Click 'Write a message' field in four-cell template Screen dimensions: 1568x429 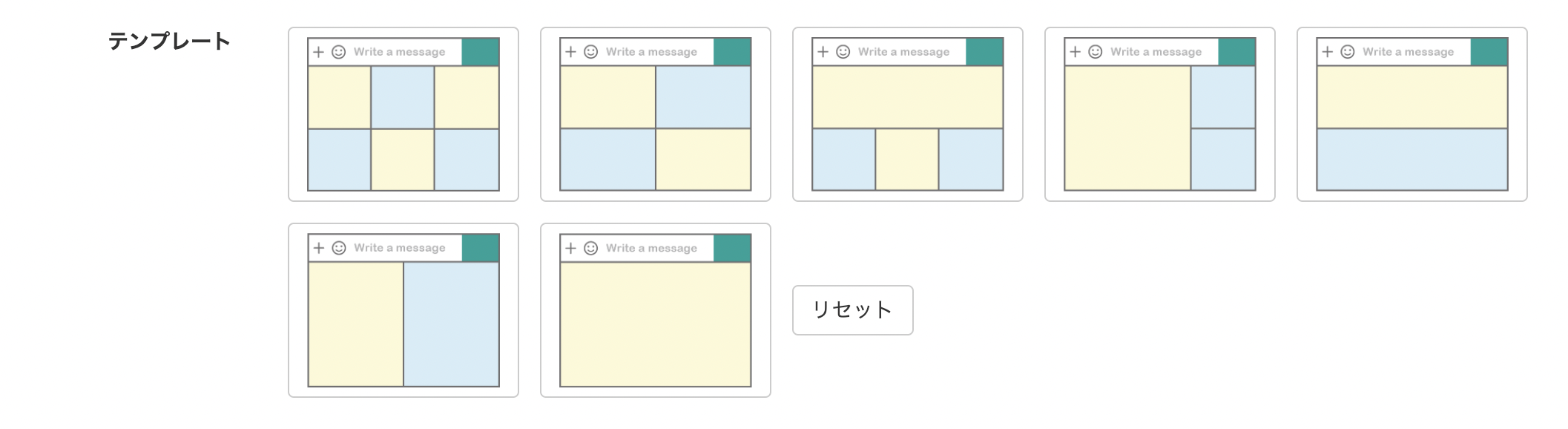pyautogui.click(x=651, y=52)
